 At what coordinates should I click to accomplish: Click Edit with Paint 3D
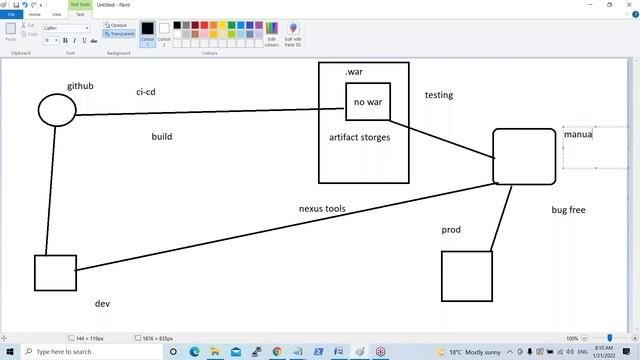[x=293, y=34]
